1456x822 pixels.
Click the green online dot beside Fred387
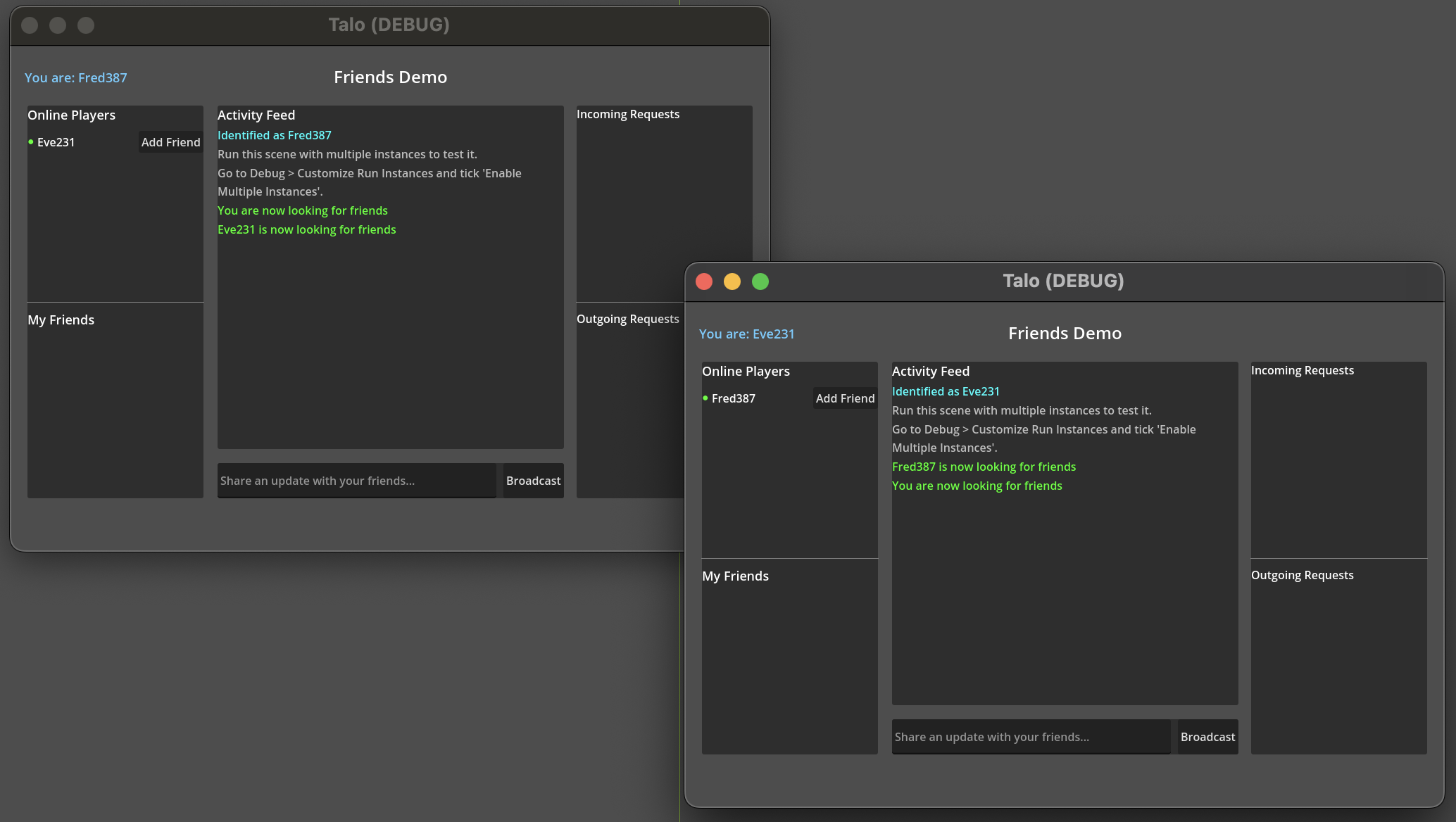(705, 398)
